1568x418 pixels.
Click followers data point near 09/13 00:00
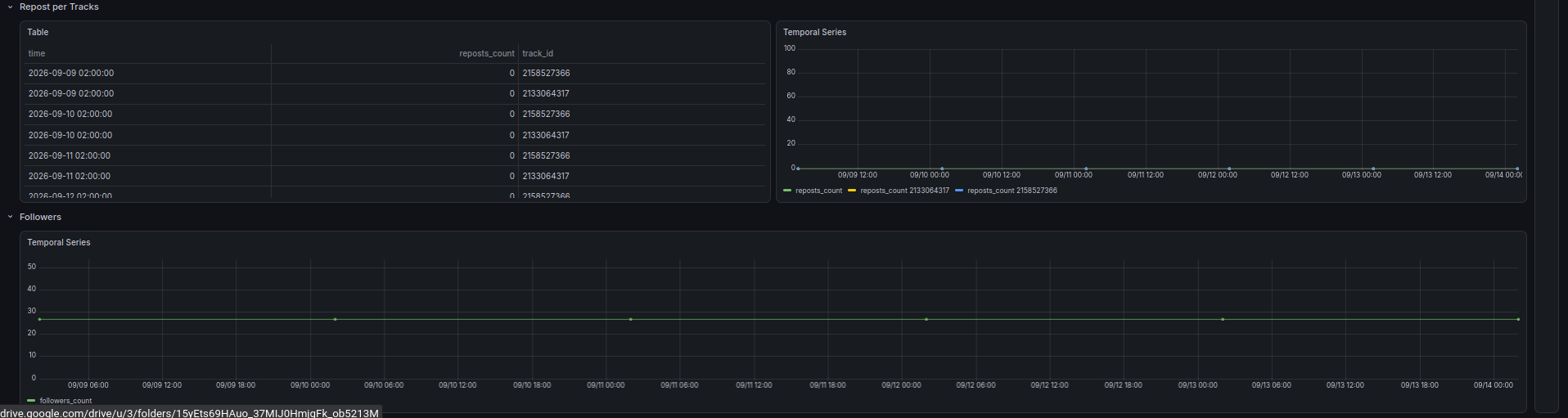(x=1223, y=319)
